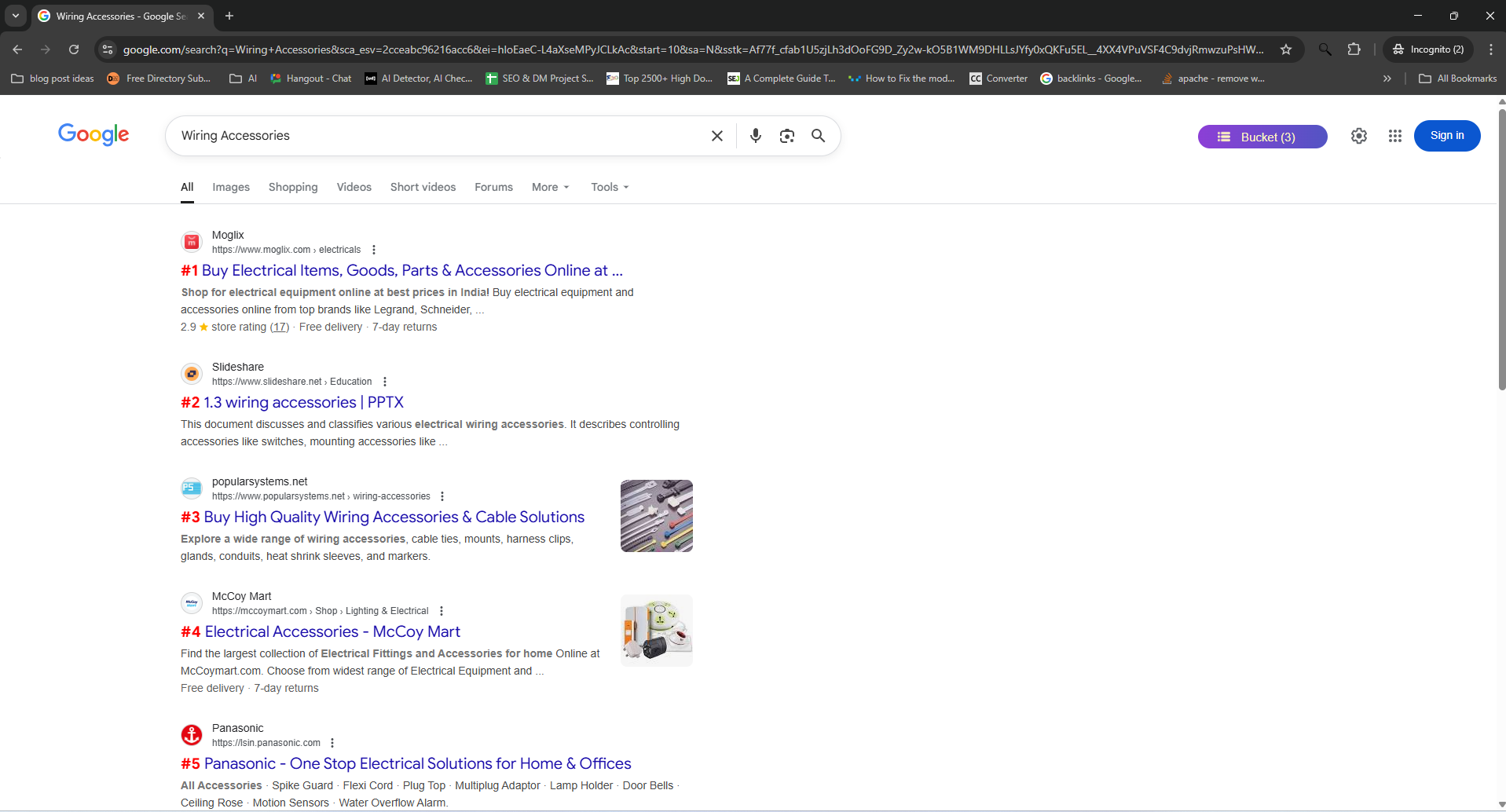1506x812 pixels.
Task: Reload the page
Action: tap(74, 49)
